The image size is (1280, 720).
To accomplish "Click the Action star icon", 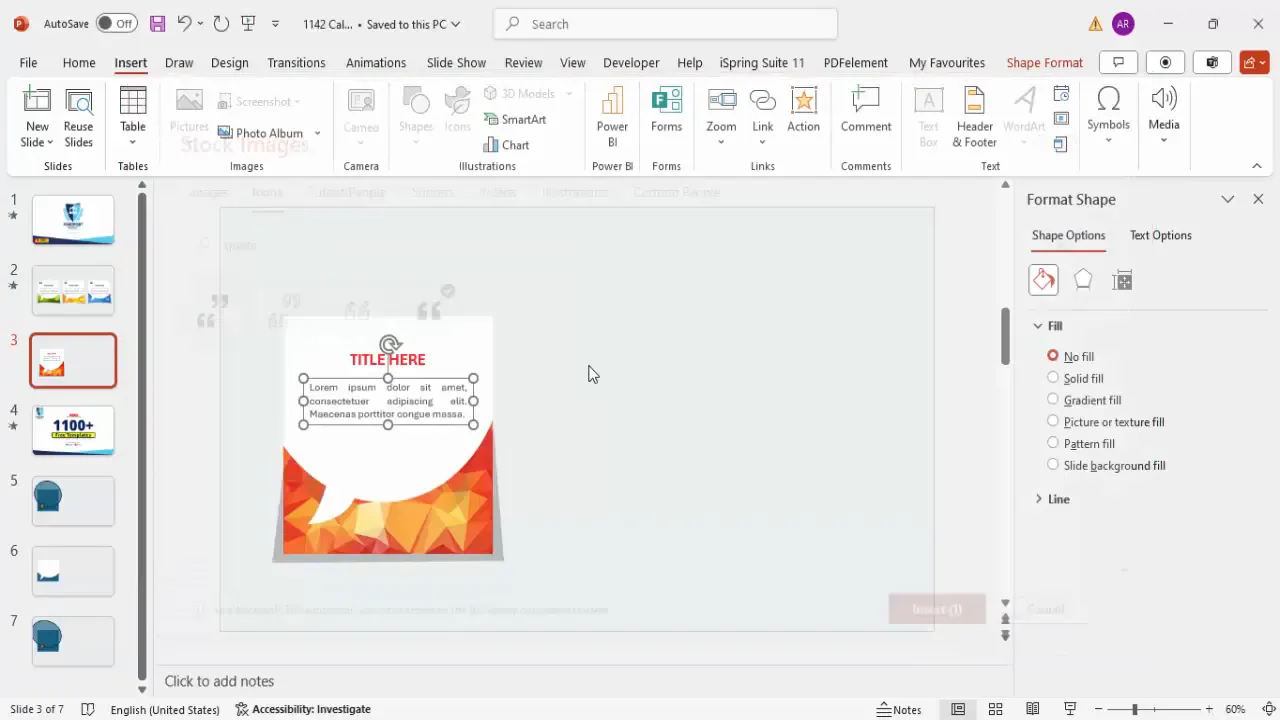I will (803, 101).
